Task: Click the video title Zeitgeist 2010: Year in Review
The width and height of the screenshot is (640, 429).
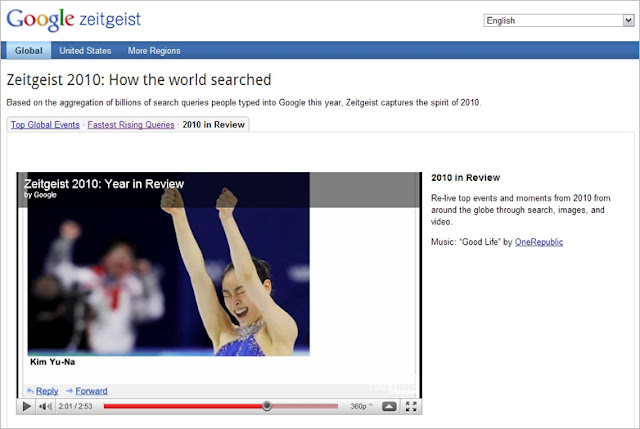Action: [104, 184]
